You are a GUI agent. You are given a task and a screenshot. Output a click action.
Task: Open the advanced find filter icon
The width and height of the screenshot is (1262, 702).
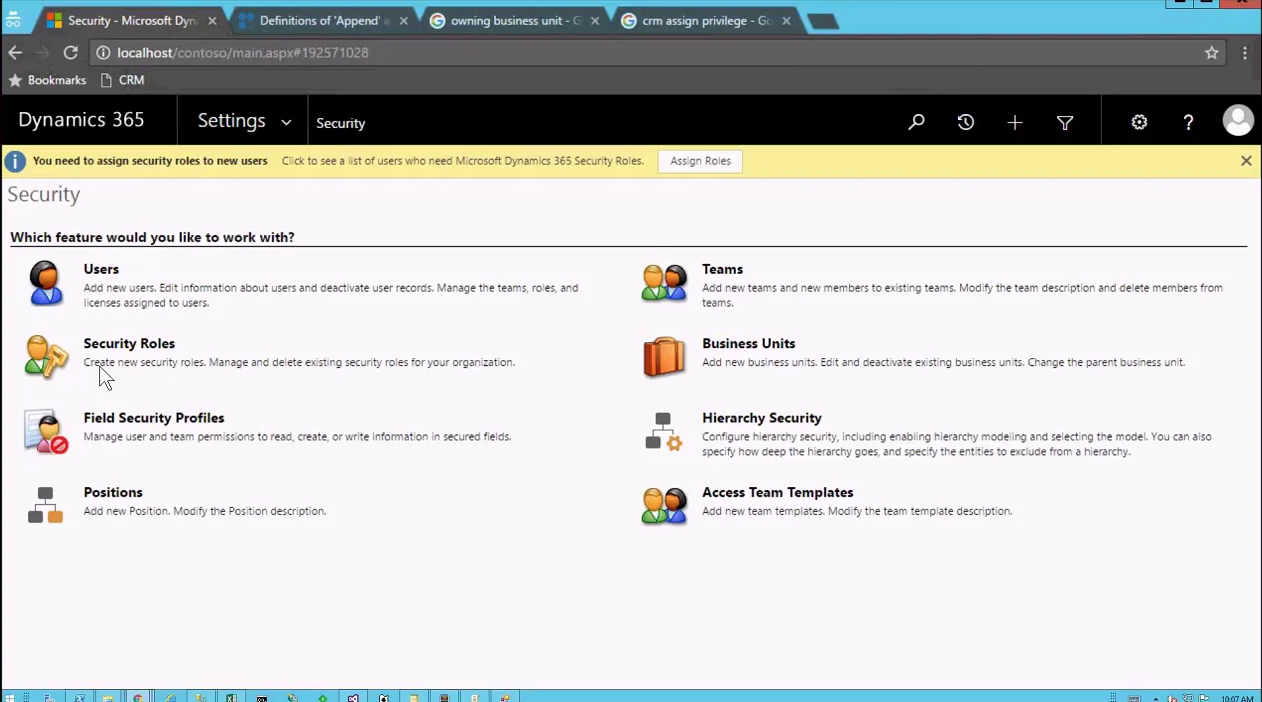point(1065,122)
